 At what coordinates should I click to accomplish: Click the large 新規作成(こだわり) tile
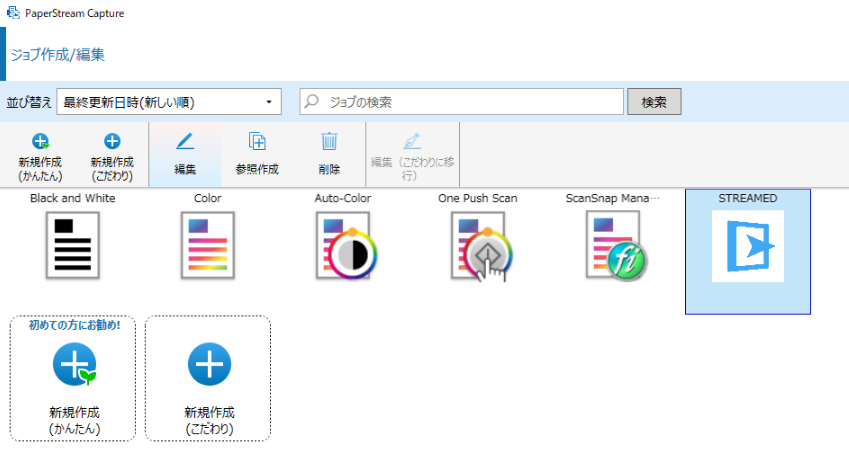[208, 378]
